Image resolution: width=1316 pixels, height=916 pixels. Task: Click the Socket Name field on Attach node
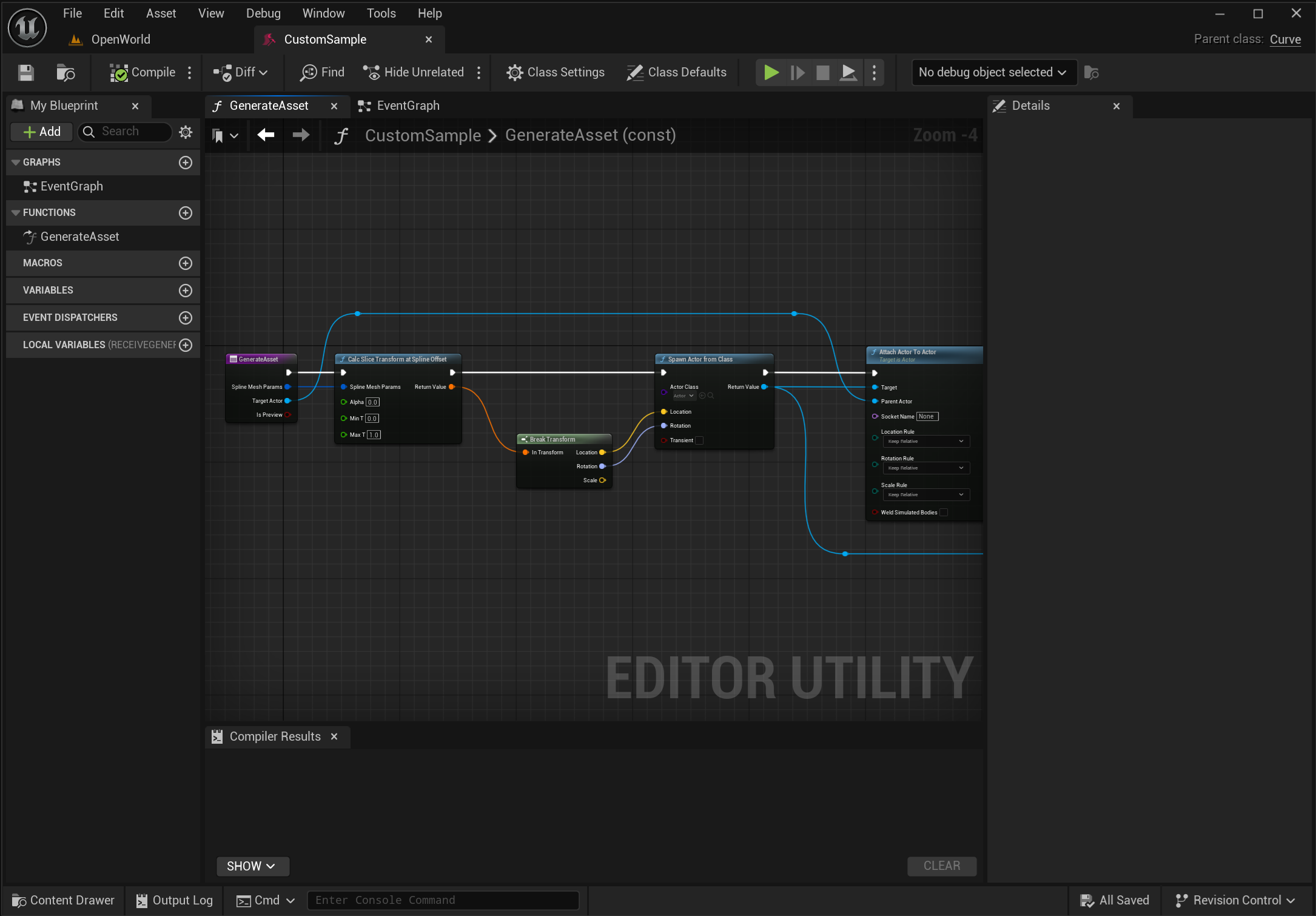(927, 417)
